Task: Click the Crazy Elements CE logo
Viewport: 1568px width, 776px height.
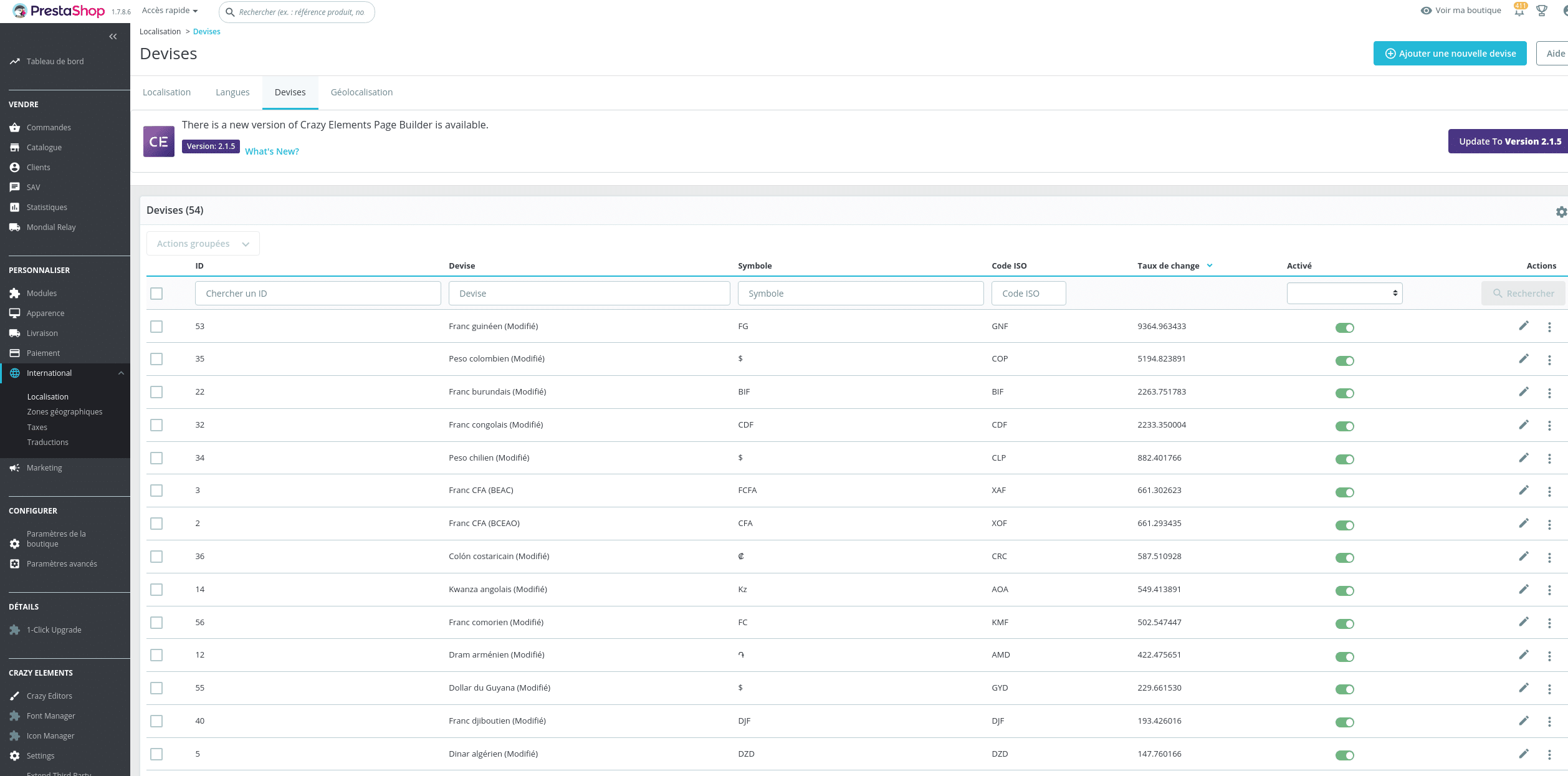Action: coord(159,141)
